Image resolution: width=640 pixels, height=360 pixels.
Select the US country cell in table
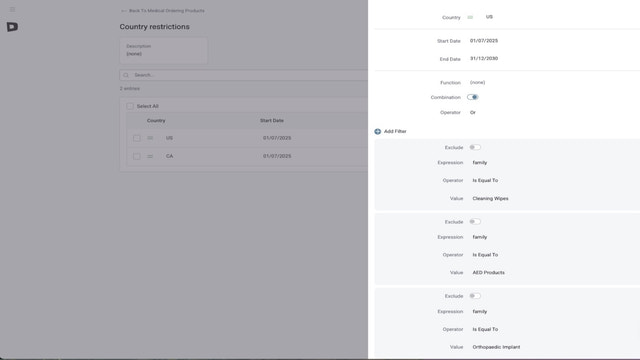tap(169, 138)
